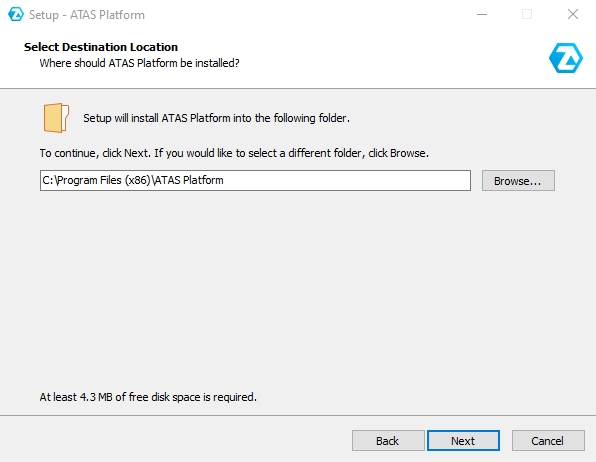Close the ATAS Platform setup window
The height and width of the screenshot is (462, 596).
pyautogui.click(x=572, y=14)
